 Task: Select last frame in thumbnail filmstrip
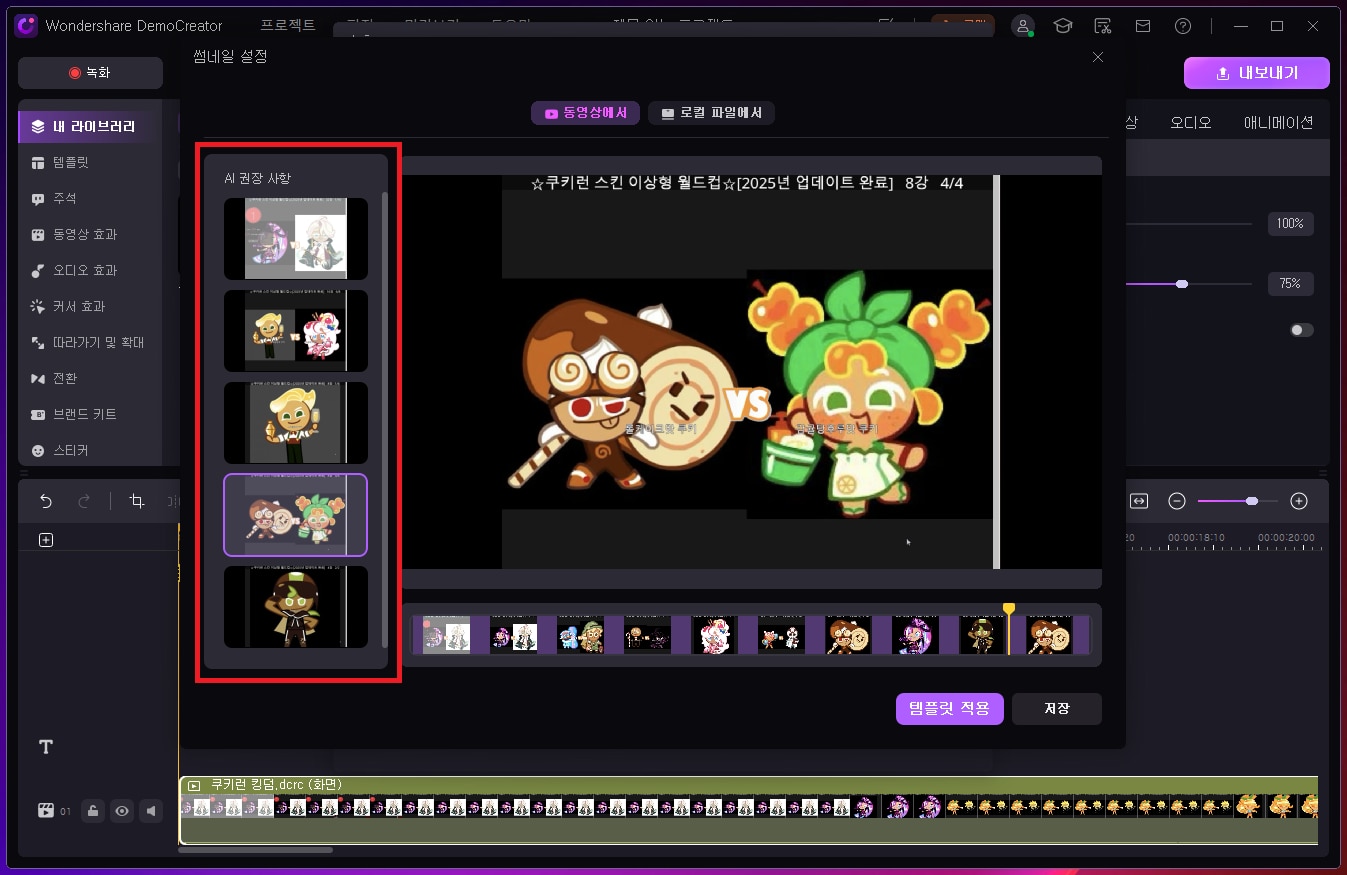[1050, 635]
